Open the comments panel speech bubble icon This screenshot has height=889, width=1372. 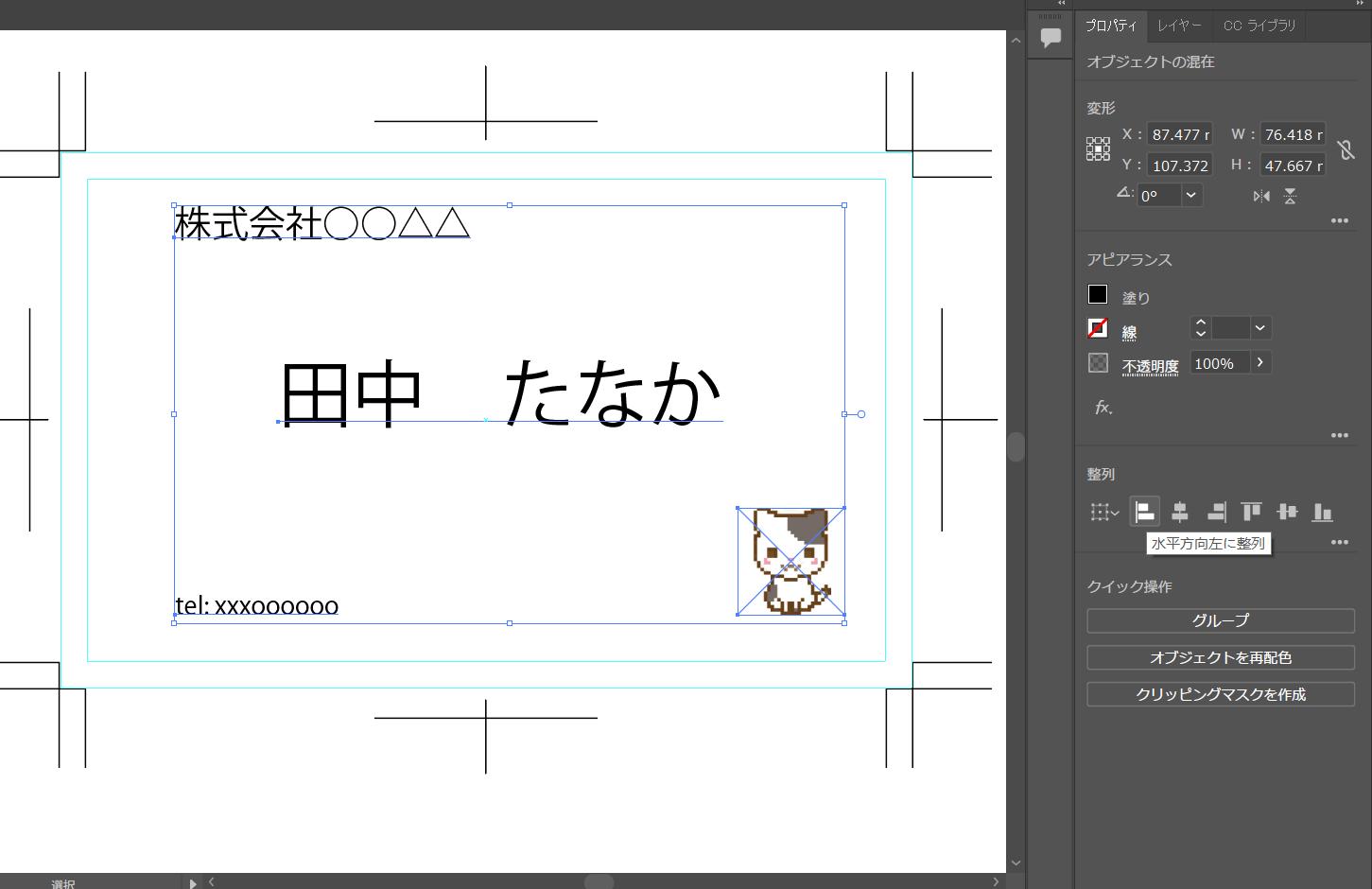[x=1050, y=38]
